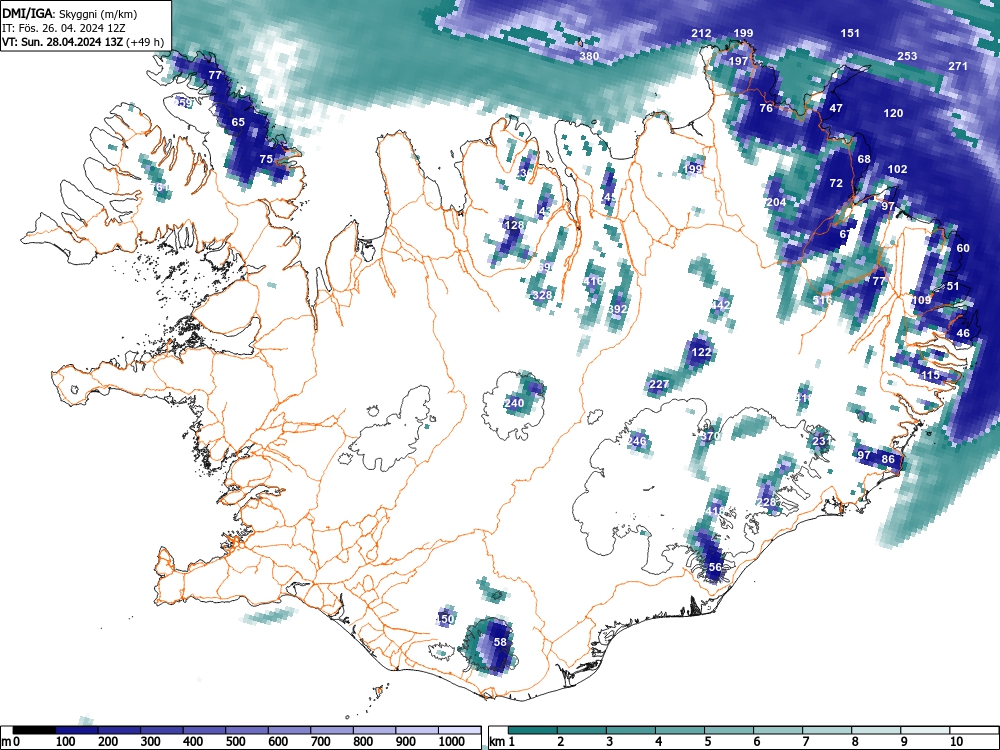Image resolution: width=1000 pixels, height=750 pixels.
Task: Click the map value 227
Action: (x=659, y=384)
